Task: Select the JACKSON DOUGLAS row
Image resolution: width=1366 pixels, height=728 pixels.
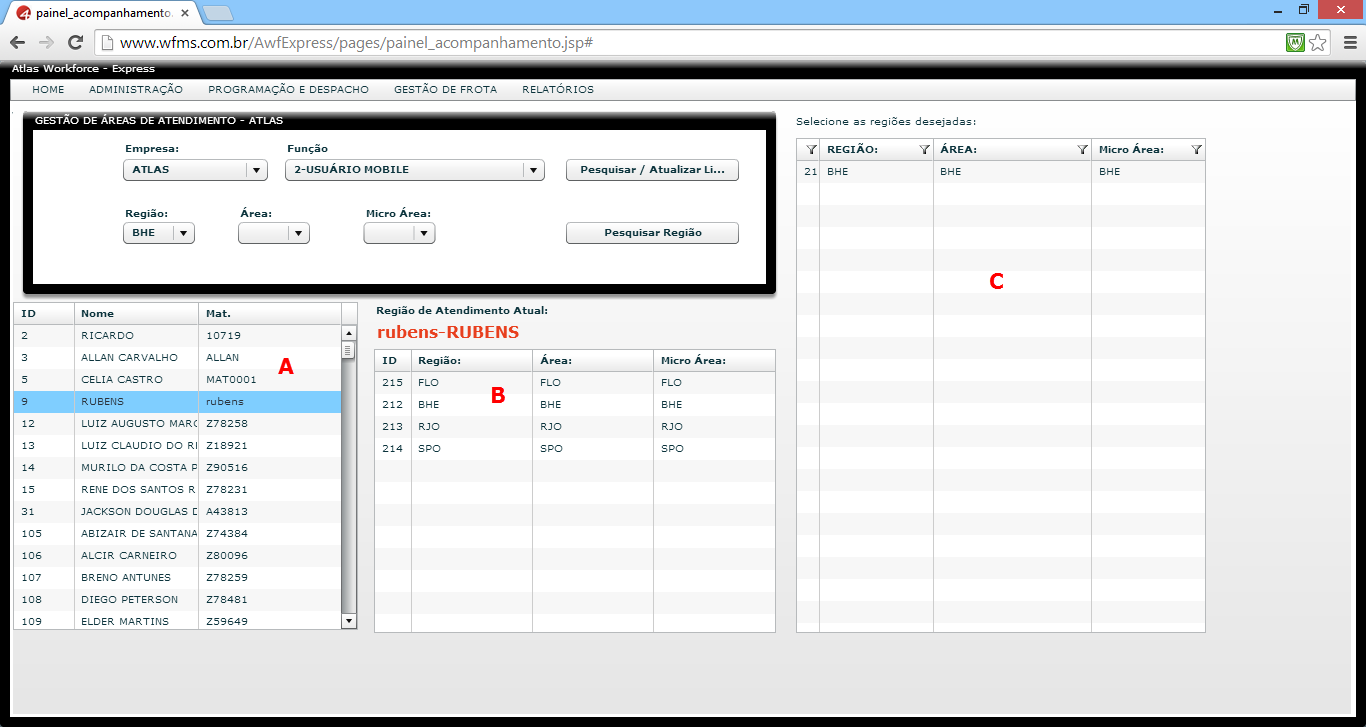Action: coord(177,512)
